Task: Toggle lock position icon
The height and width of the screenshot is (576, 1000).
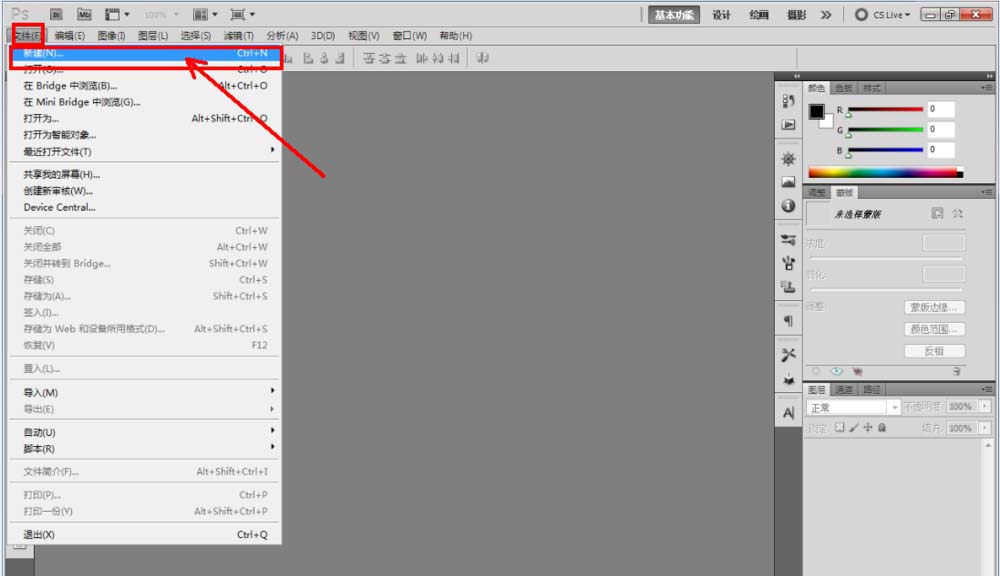Action: tap(867, 427)
